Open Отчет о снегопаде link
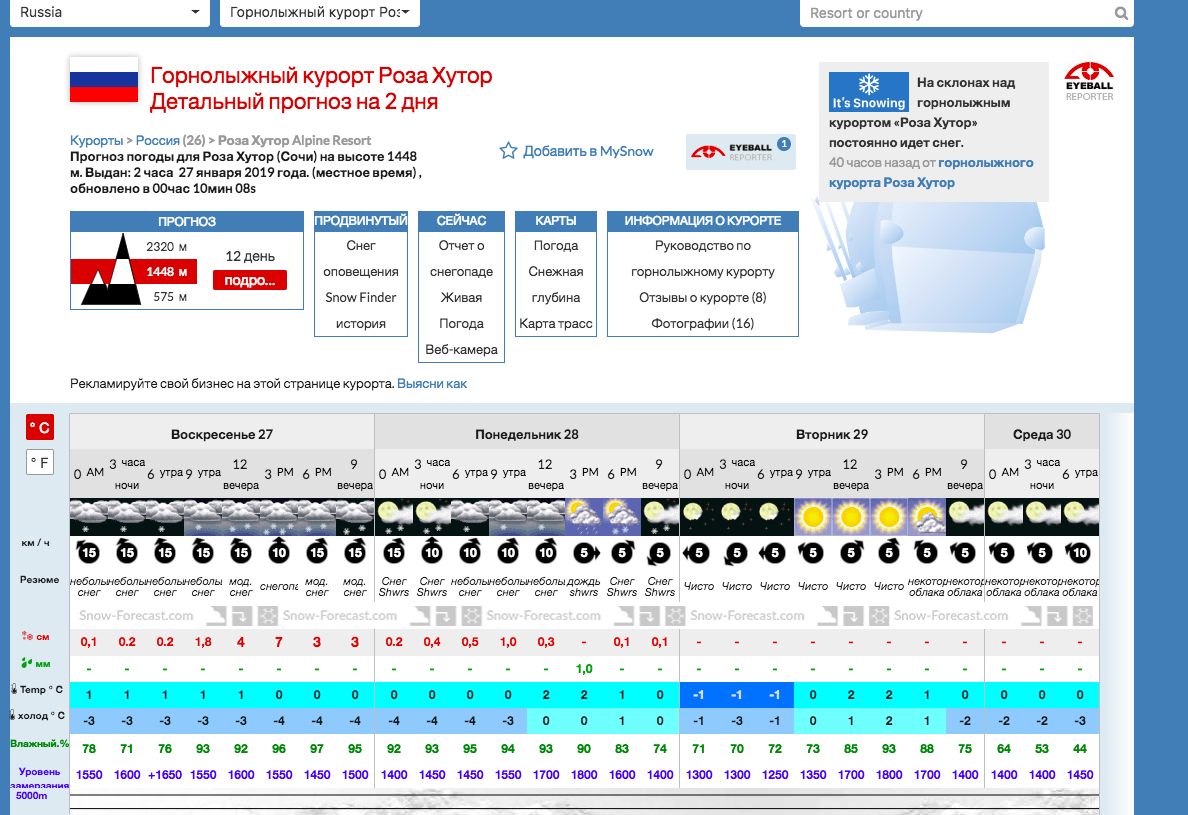The image size is (1188, 815). [x=461, y=258]
